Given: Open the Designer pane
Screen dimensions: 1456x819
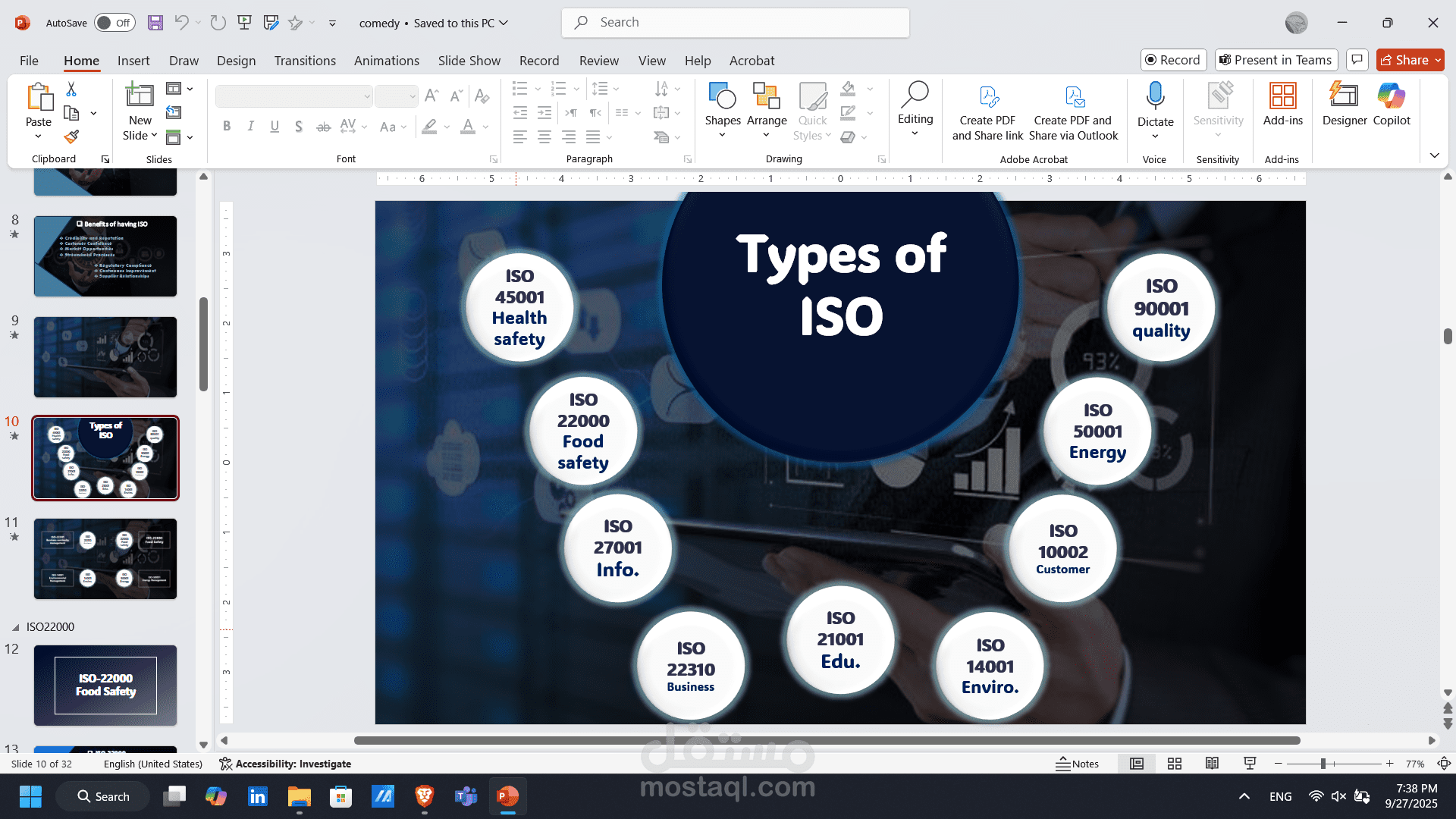Looking at the screenshot, I should click(1345, 104).
